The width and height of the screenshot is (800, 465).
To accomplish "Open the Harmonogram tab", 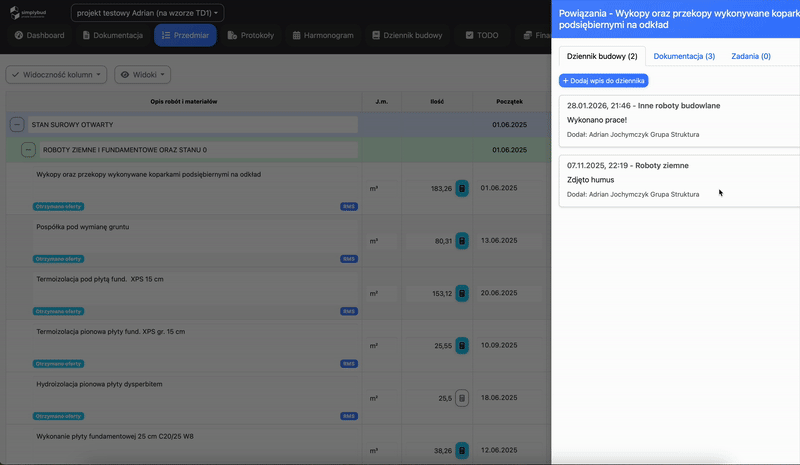I will pos(323,35).
